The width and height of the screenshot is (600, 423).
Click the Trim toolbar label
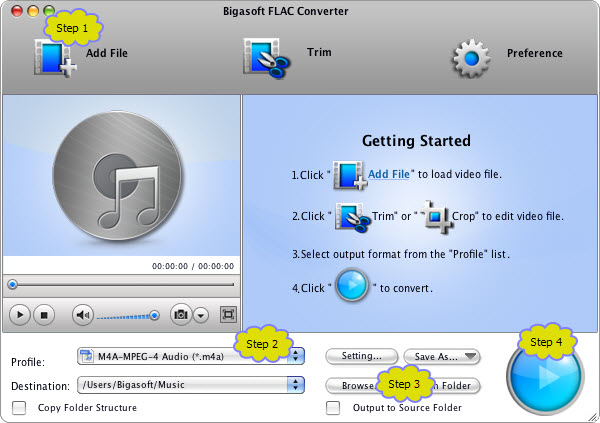[x=319, y=52]
